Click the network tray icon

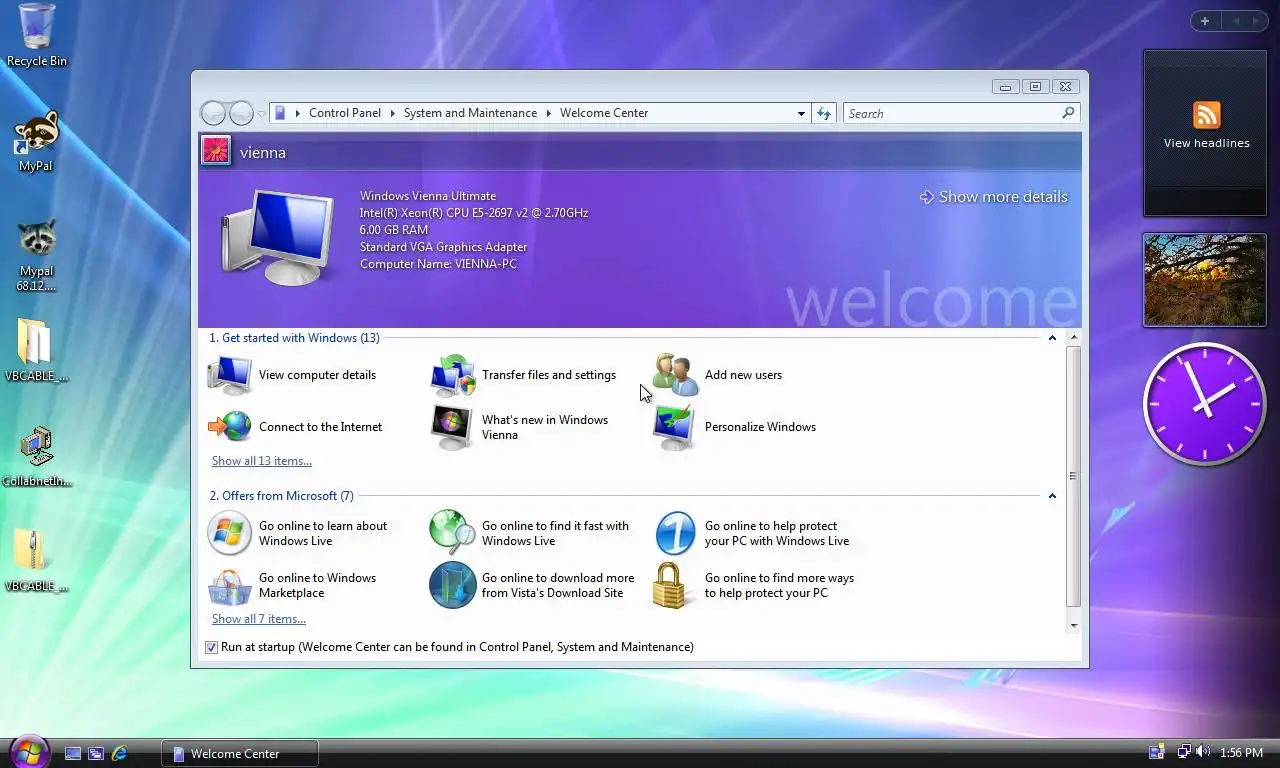click(1183, 752)
